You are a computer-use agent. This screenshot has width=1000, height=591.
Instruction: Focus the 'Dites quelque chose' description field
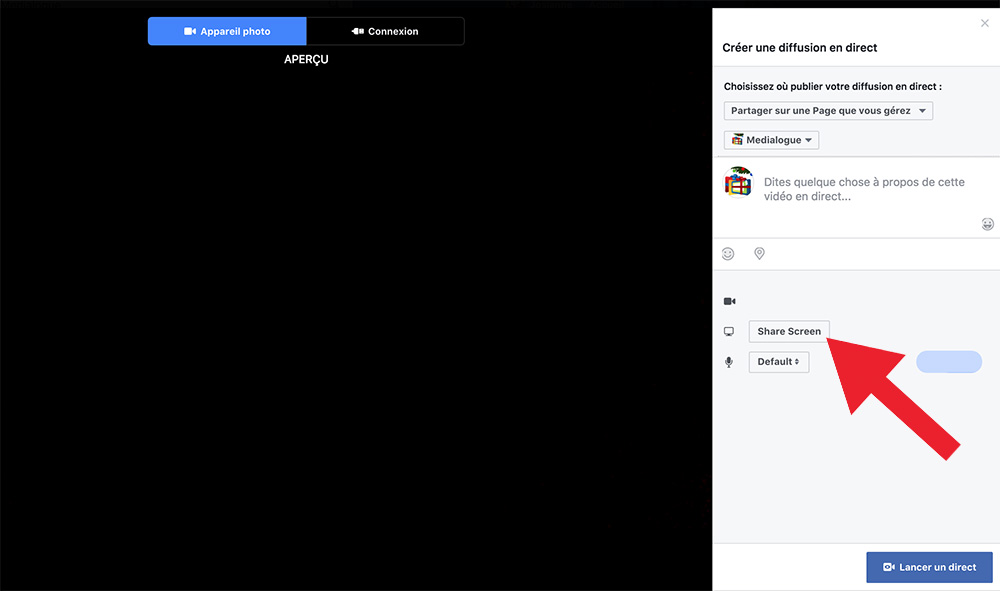(865, 189)
